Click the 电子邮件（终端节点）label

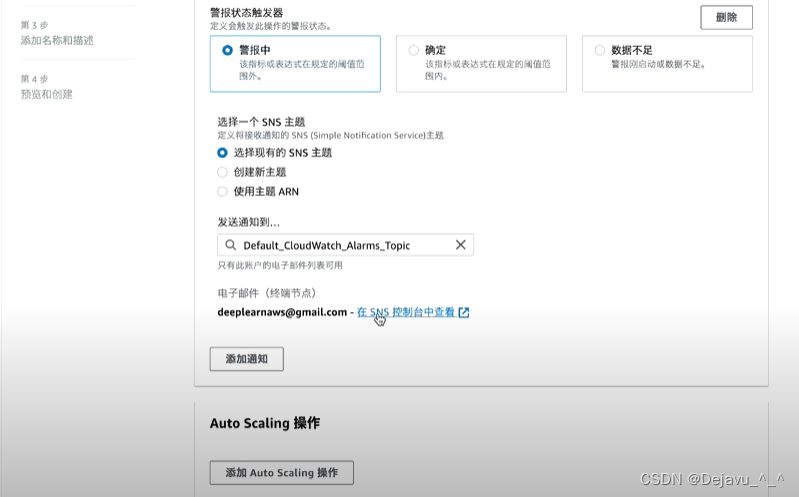click(268, 293)
